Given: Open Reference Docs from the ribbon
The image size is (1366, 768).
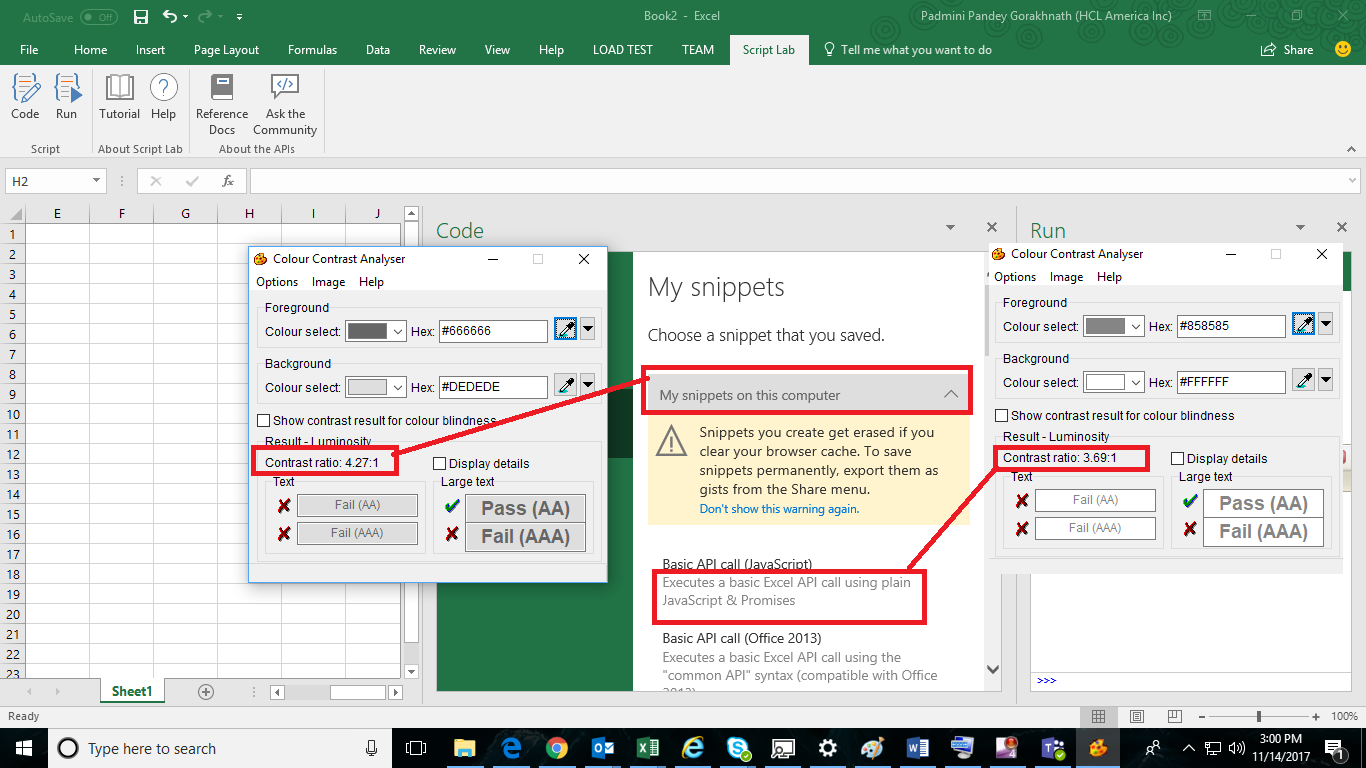Looking at the screenshot, I should (x=222, y=105).
